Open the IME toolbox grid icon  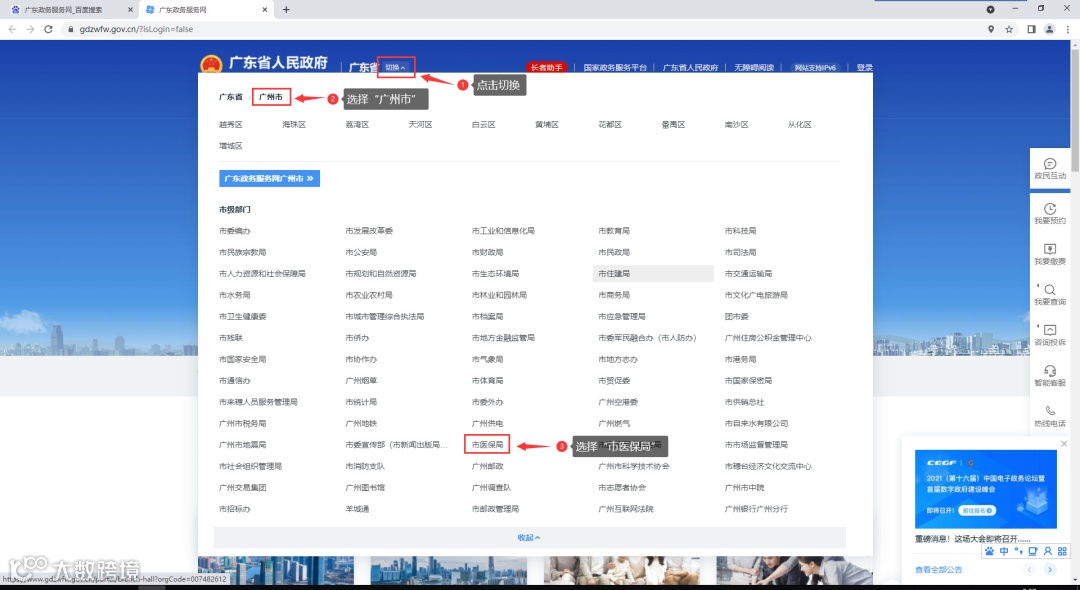click(1062, 551)
